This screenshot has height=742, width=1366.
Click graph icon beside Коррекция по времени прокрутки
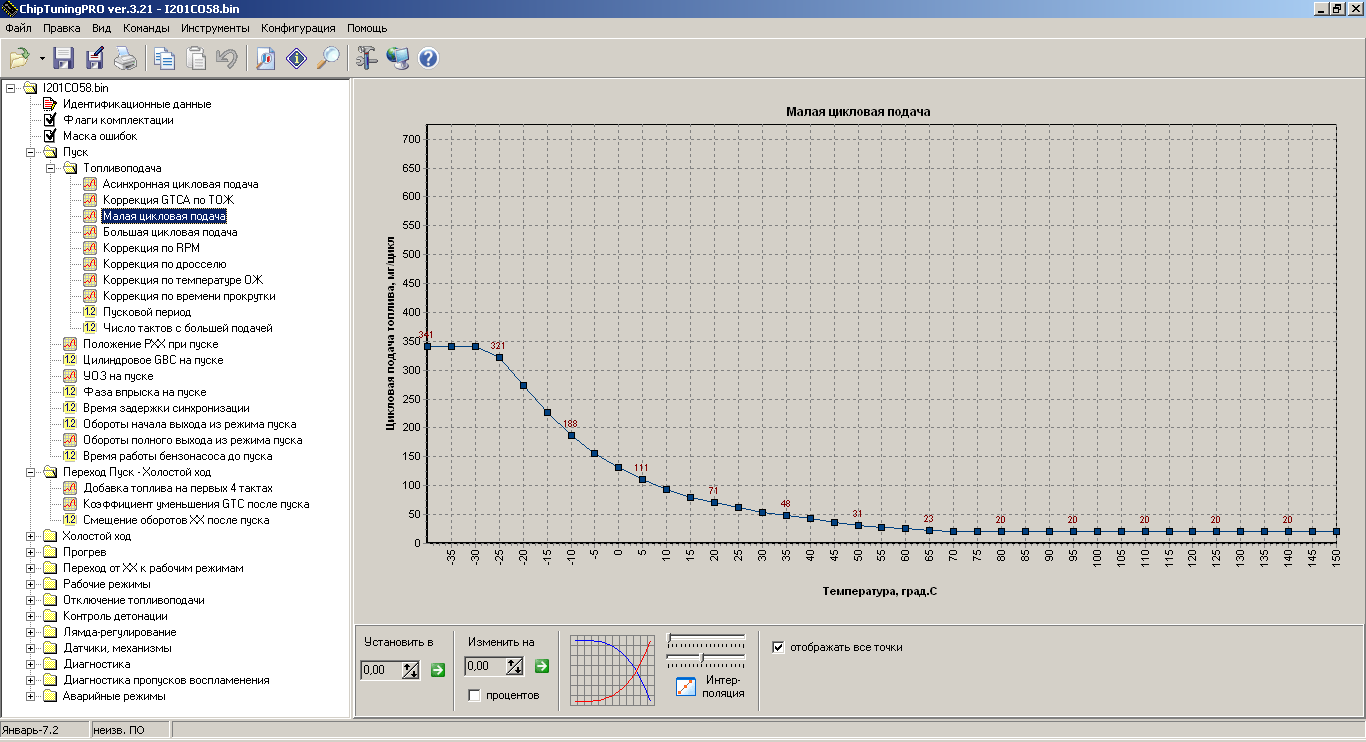coord(90,296)
